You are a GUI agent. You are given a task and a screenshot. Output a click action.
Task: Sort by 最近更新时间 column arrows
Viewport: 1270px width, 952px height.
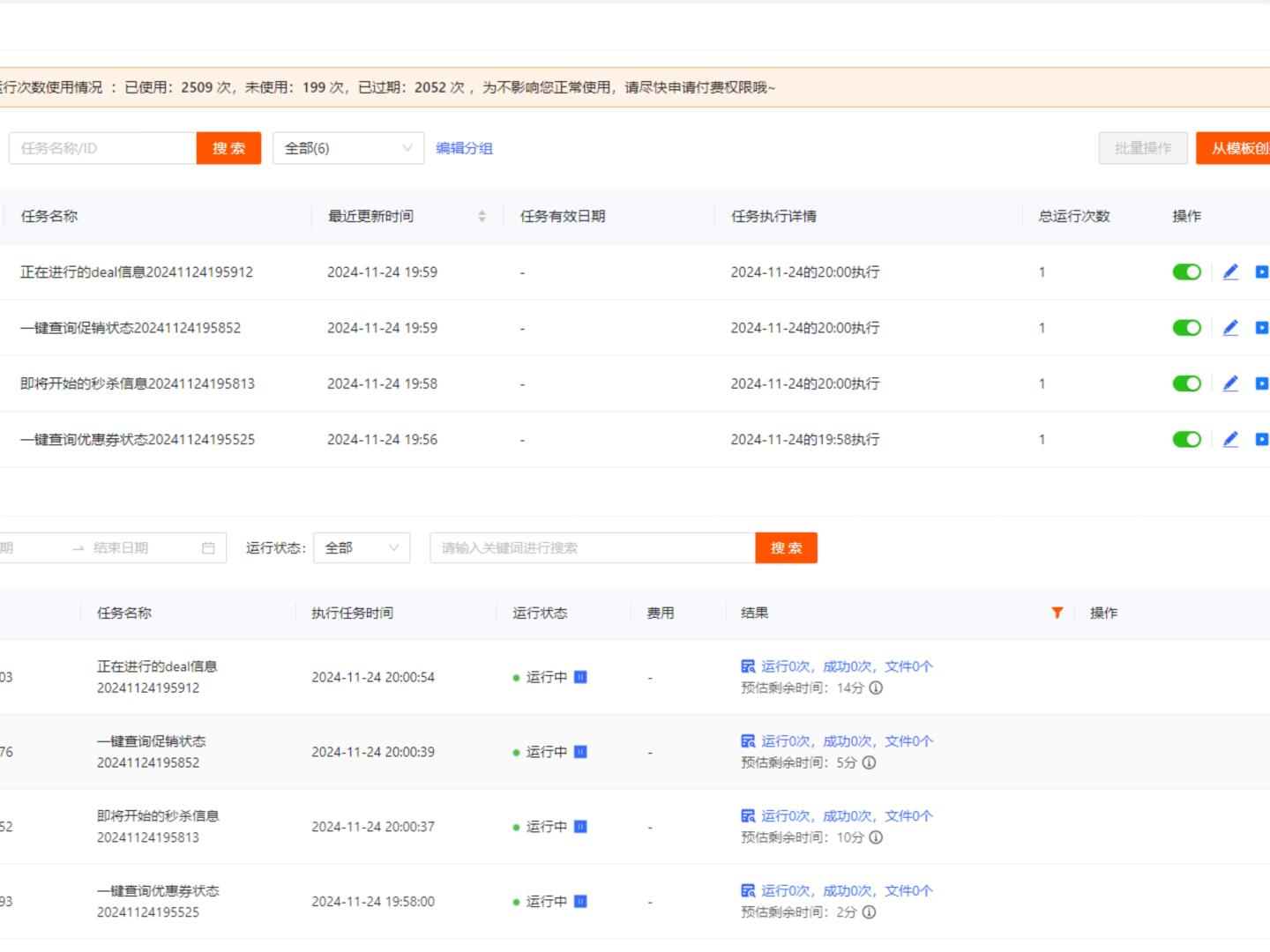pos(482,216)
